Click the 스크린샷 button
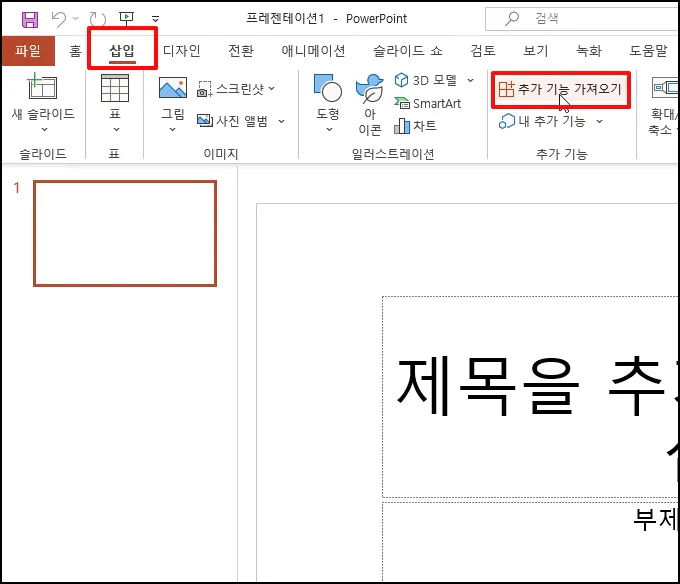The width and height of the screenshot is (680, 584). pyautogui.click(x=230, y=89)
